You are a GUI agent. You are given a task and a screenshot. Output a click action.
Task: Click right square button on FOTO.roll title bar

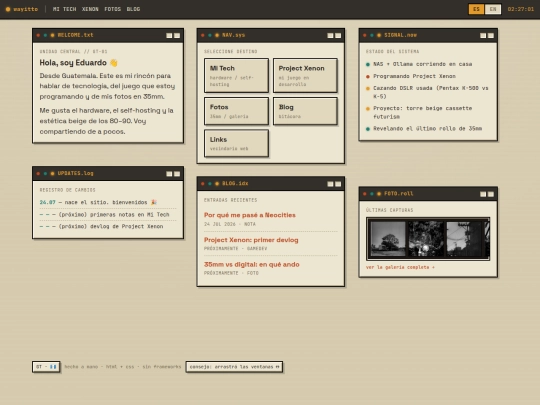pyautogui.click(x=491, y=194)
